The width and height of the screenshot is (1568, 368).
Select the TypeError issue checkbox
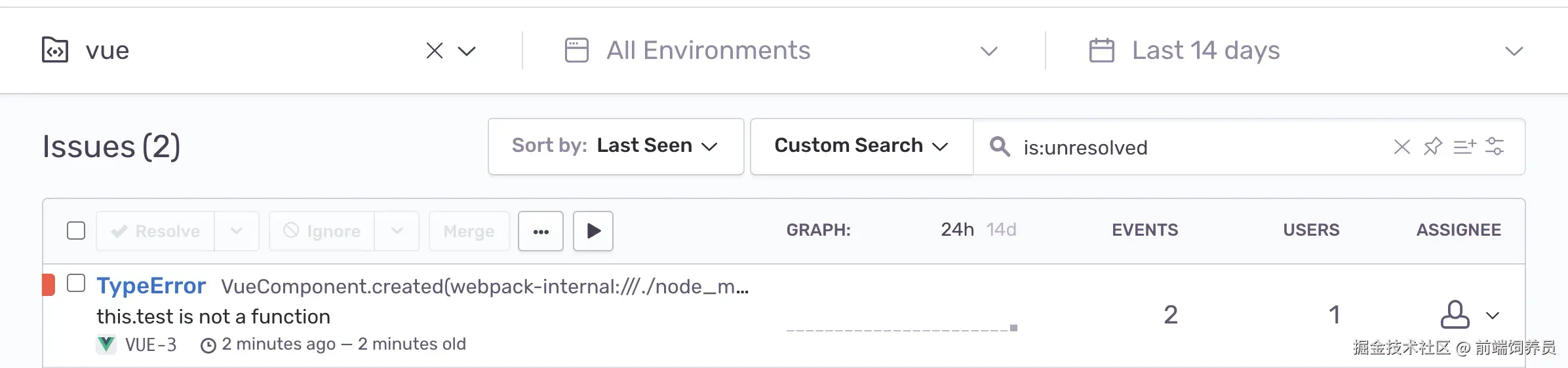tap(76, 283)
